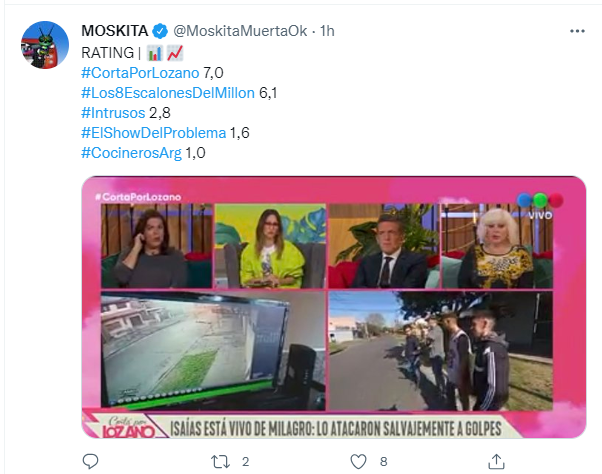Click the retweet arrows icon
602x474 pixels.
click(220, 461)
